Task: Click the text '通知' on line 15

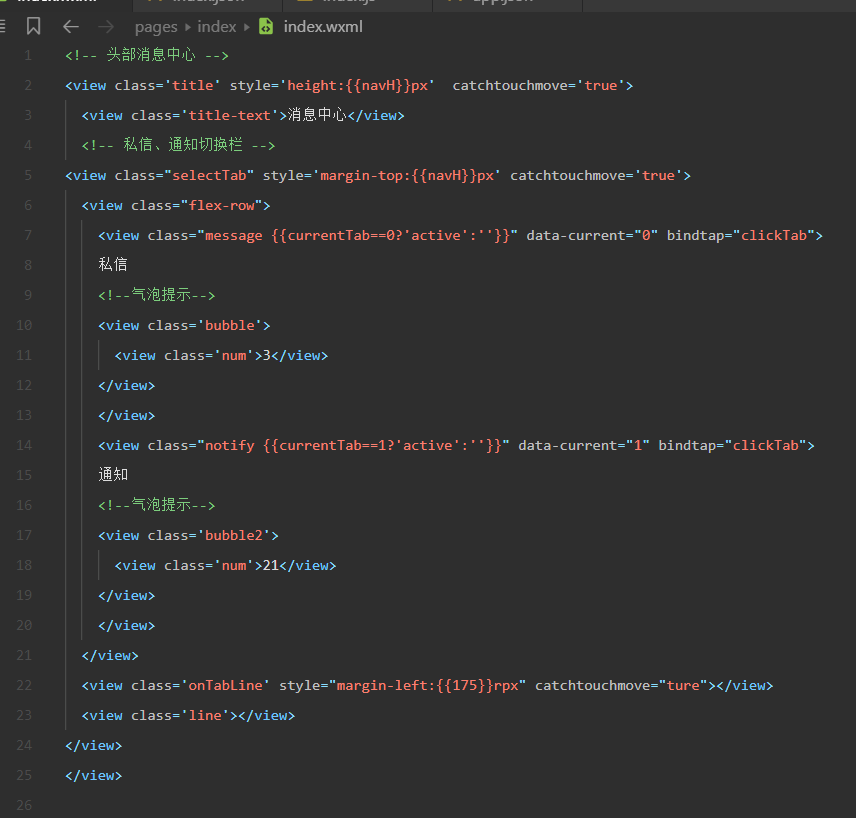Action: pyautogui.click(x=113, y=475)
